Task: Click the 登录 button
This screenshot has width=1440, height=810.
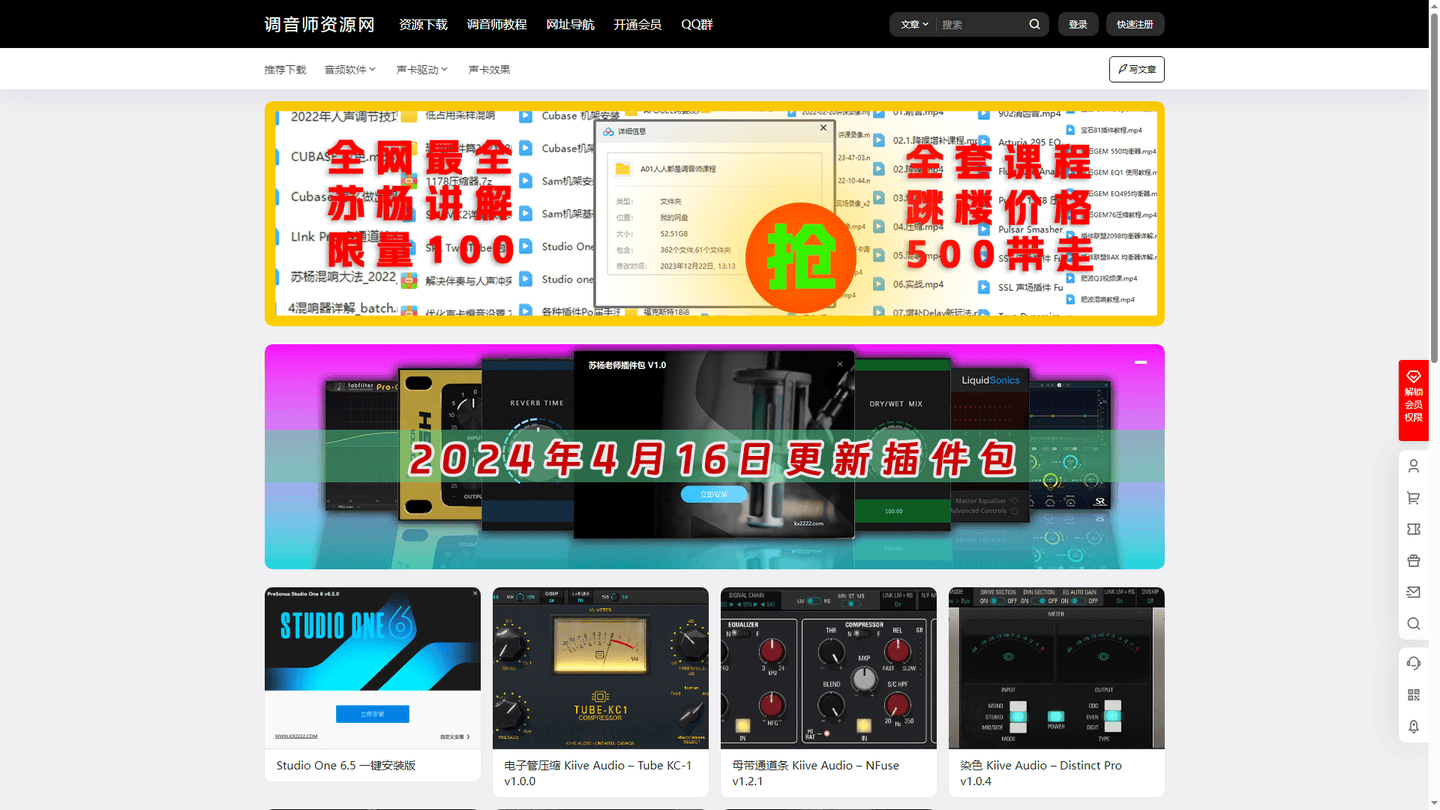Action: 1078,24
